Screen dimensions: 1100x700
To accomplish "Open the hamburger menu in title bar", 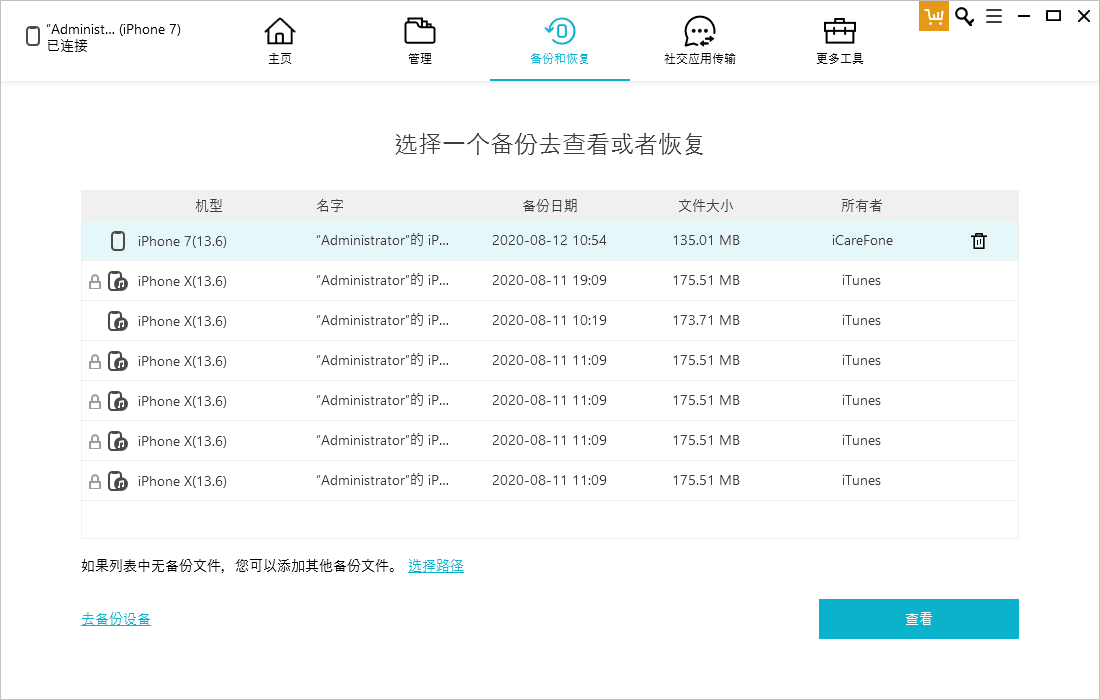I will 994,16.
